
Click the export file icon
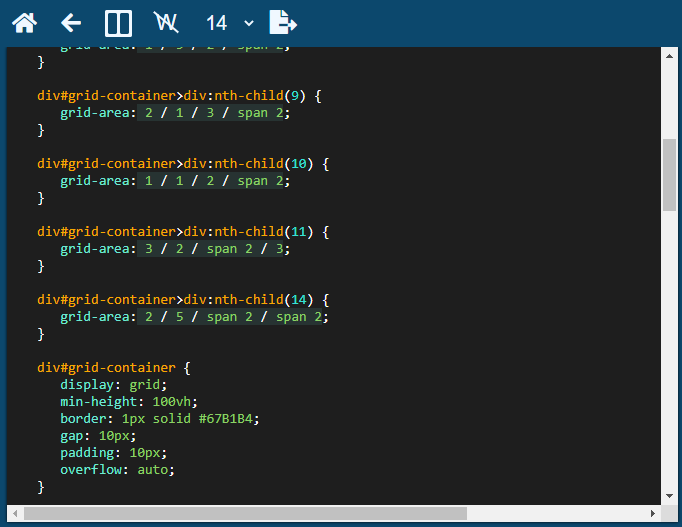(283, 22)
